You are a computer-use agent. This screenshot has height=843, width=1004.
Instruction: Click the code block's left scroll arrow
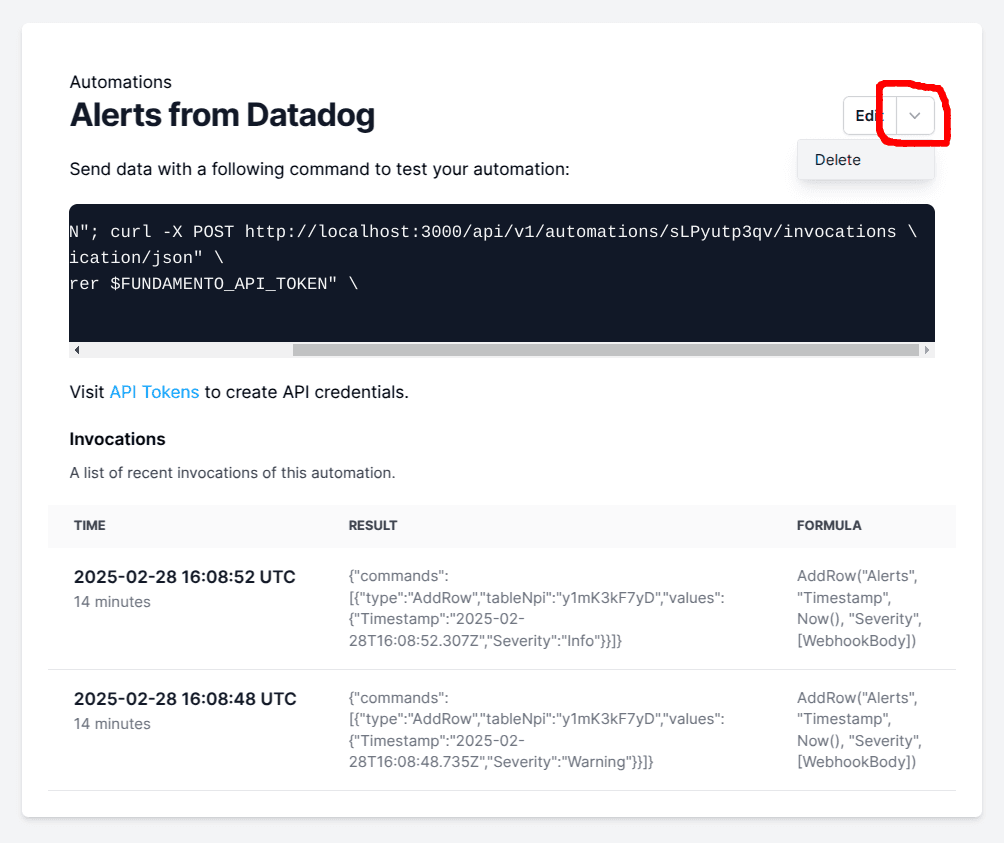77,350
